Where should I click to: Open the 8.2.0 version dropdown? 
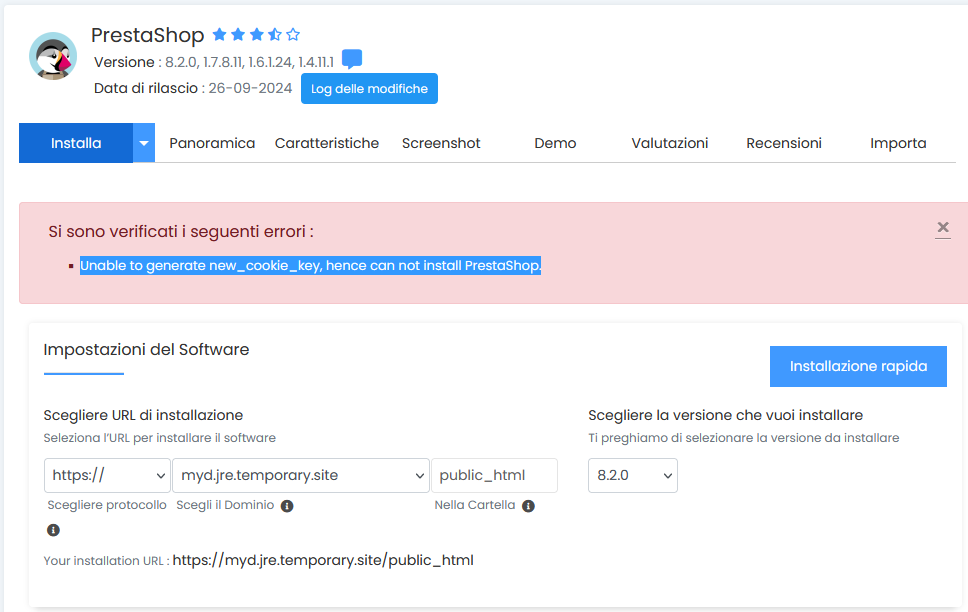[x=633, y=476]
